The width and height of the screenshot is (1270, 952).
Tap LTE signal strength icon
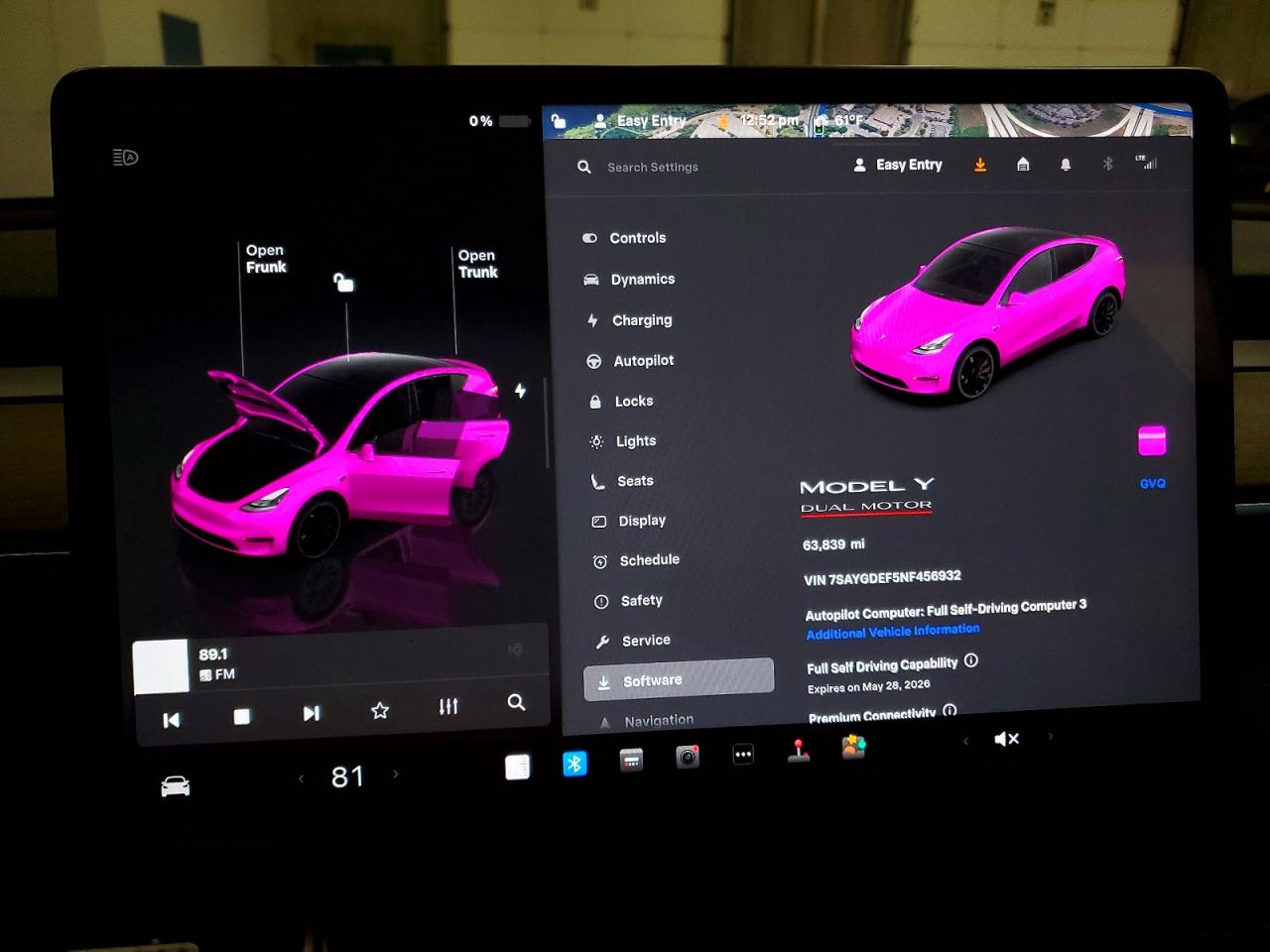(1147, 162)
